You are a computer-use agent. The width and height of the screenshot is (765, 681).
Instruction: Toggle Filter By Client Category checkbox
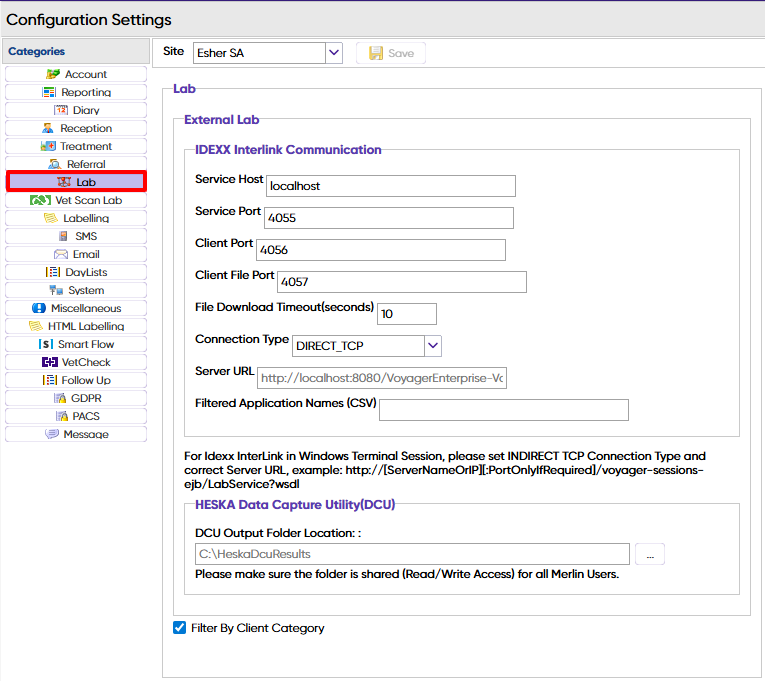[180, 628]
